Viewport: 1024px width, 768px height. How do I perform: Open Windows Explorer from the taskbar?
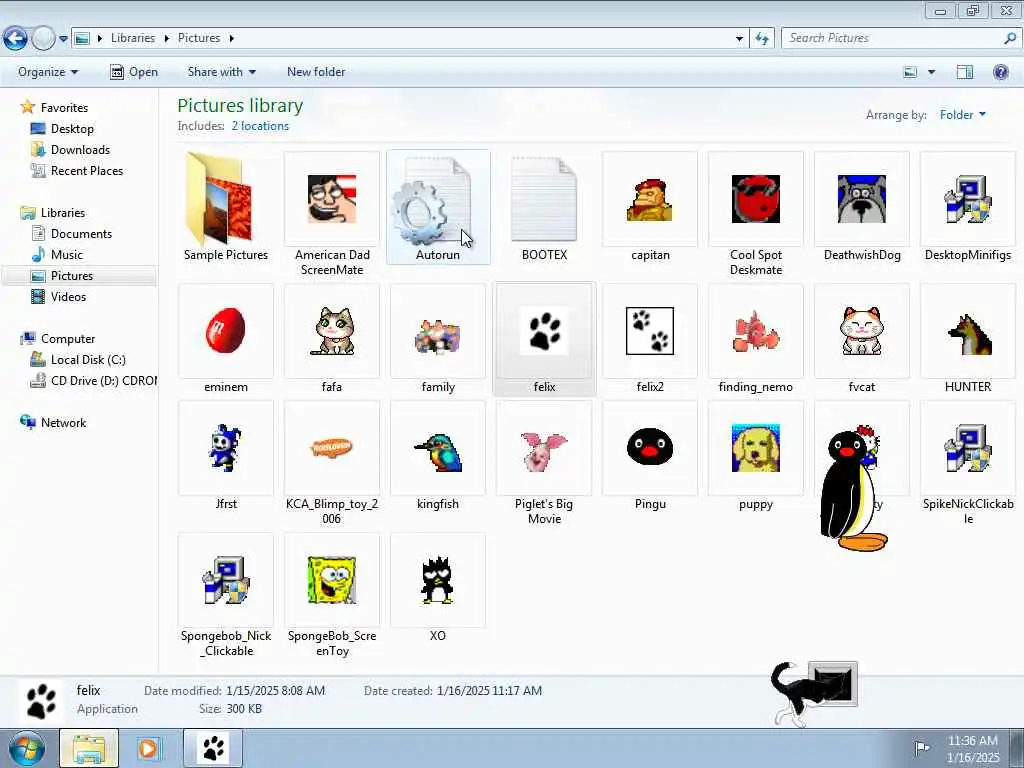(89, 748)
